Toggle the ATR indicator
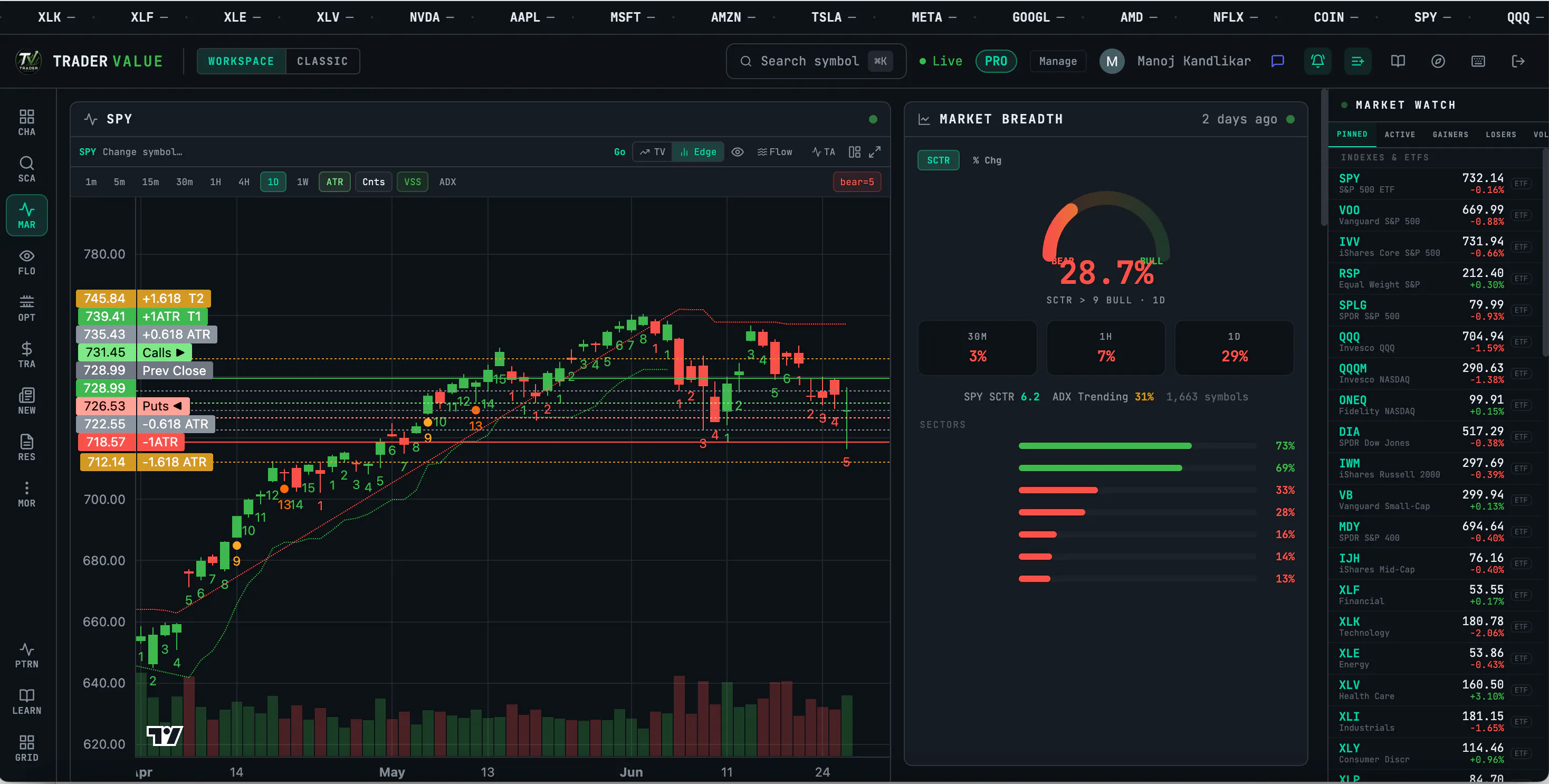The image size is (1549, 784). pyautogui.click(x=334, y=181)
